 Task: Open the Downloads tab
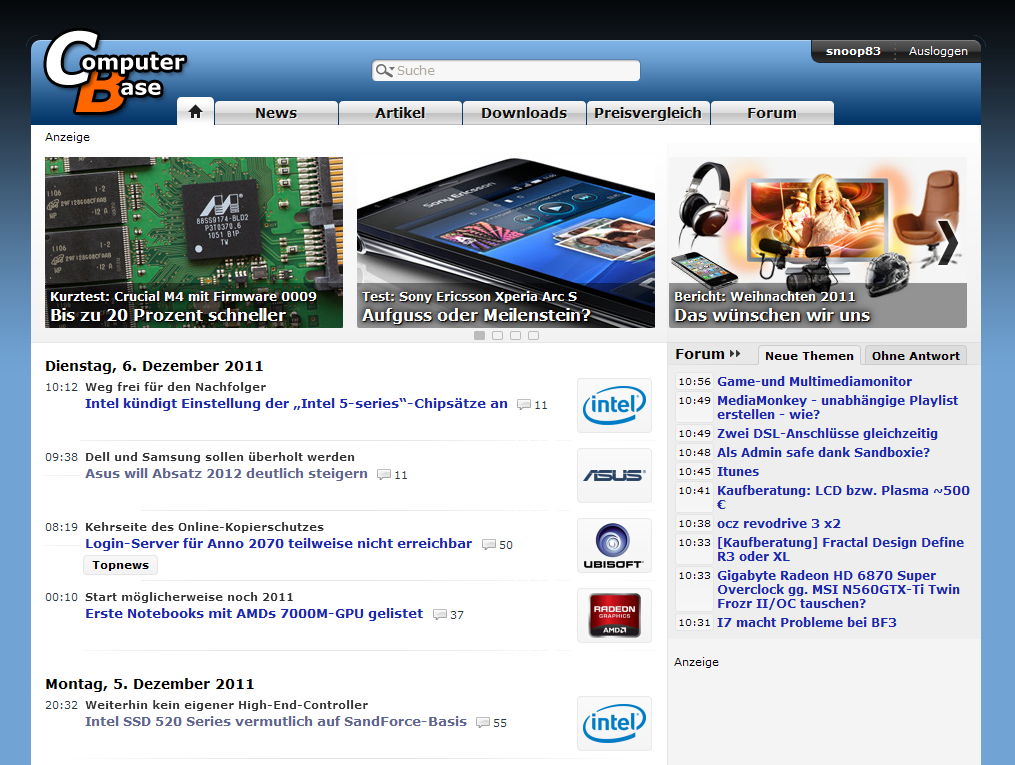pos(524,113)
